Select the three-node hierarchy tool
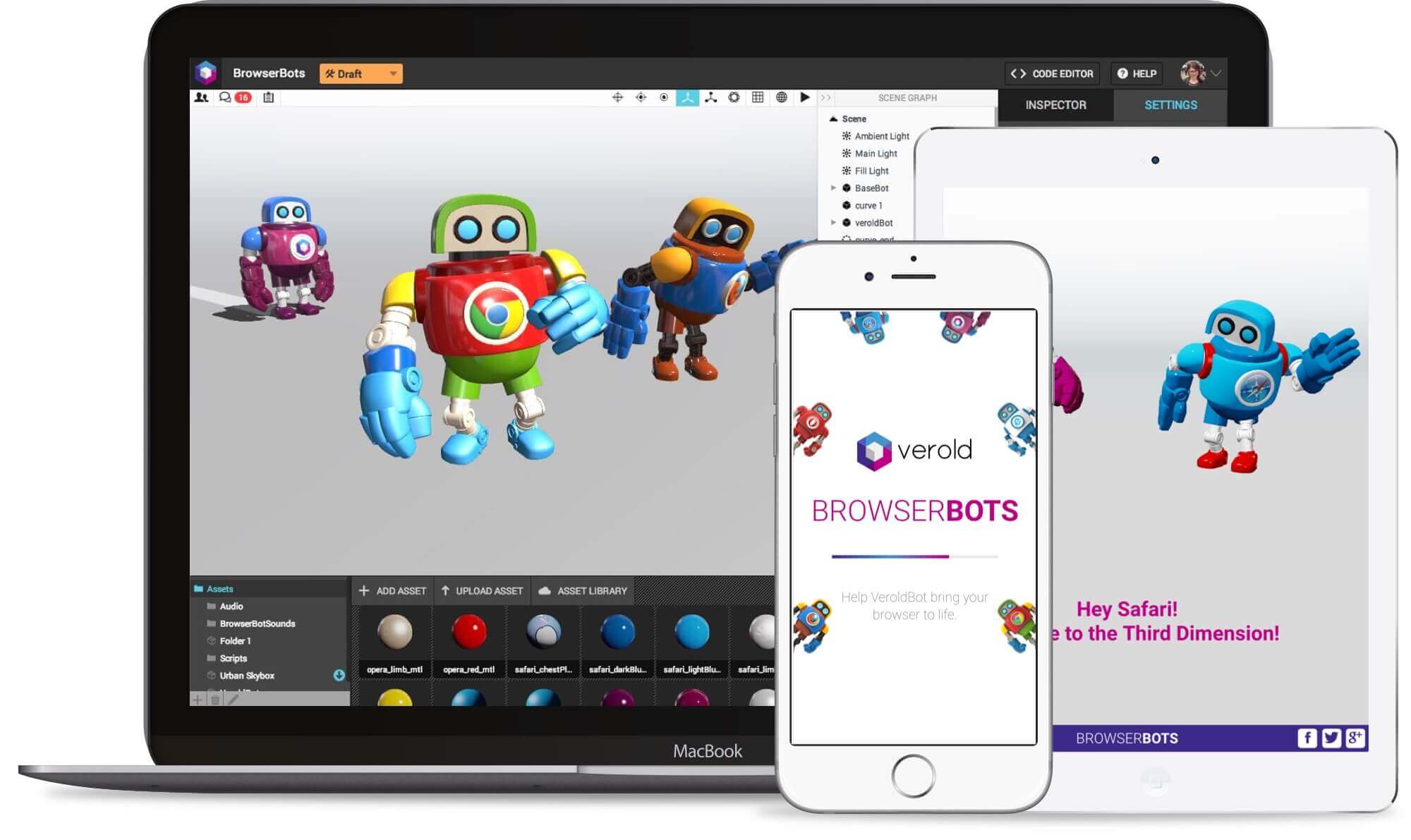 [711, 97]
